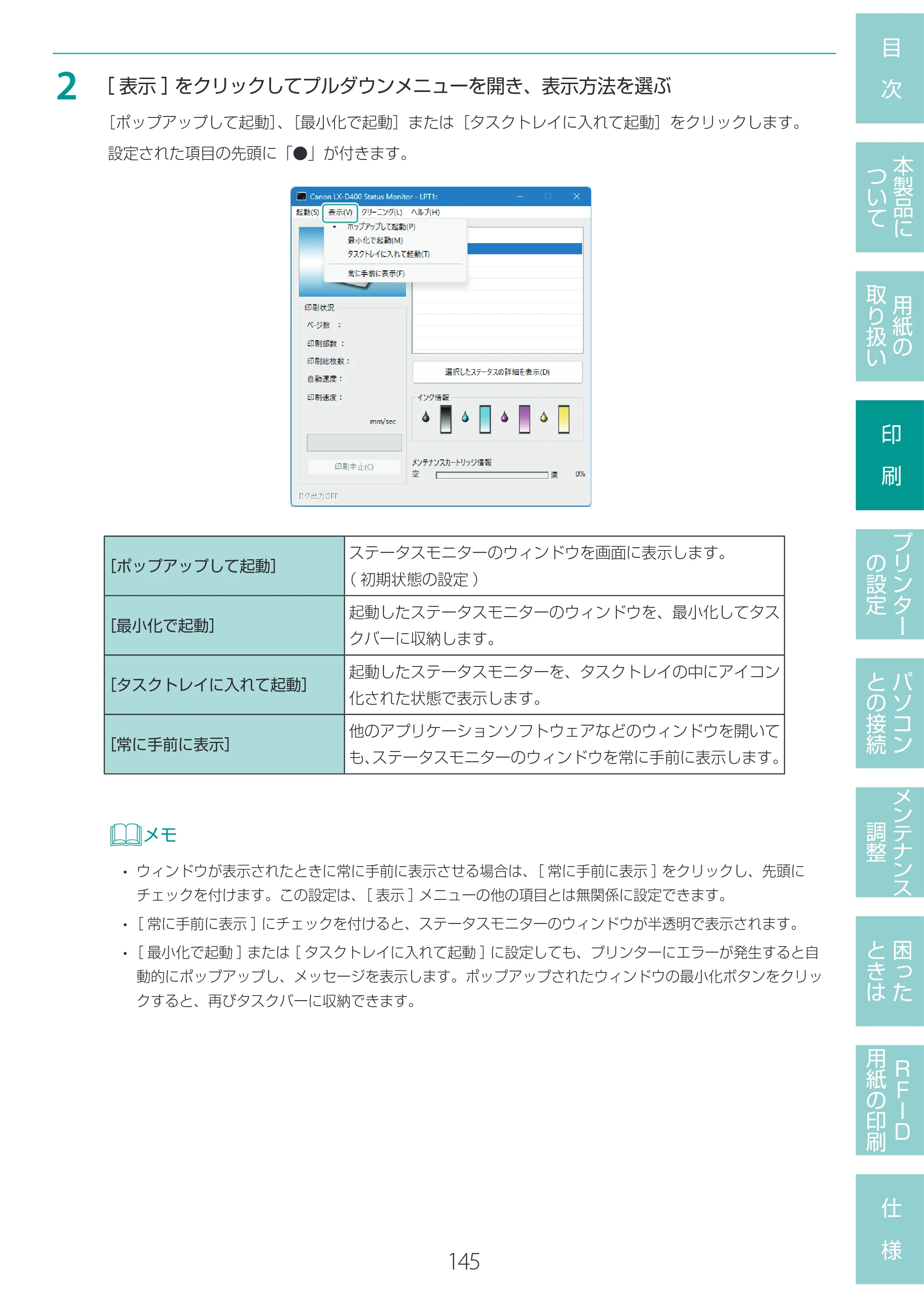Viewport: 924px width, 1308px height.
Task: Go to 用紙の取り扱い side tab
Action: click(890, 326)
